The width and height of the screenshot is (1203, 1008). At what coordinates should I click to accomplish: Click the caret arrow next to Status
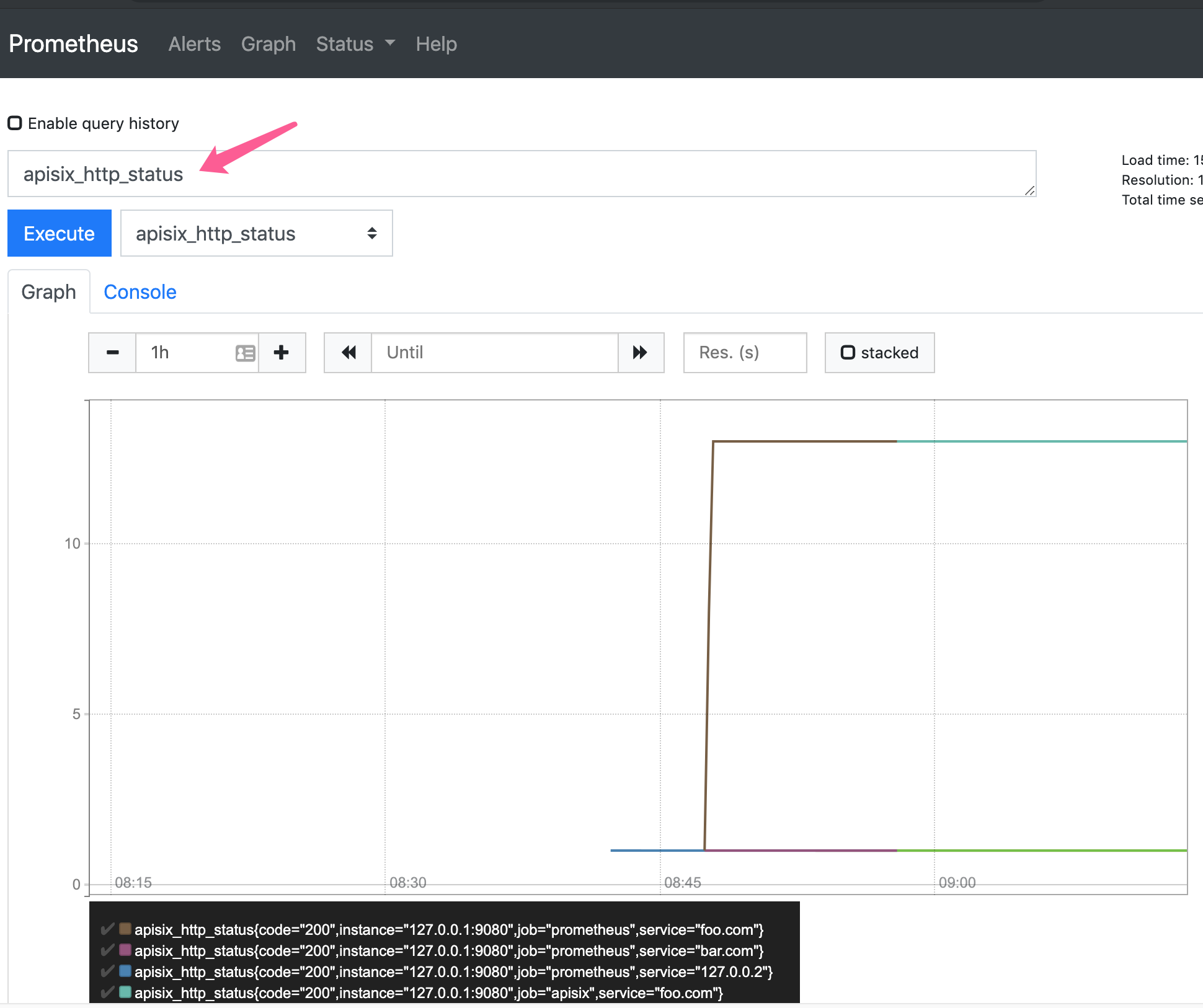390,43
